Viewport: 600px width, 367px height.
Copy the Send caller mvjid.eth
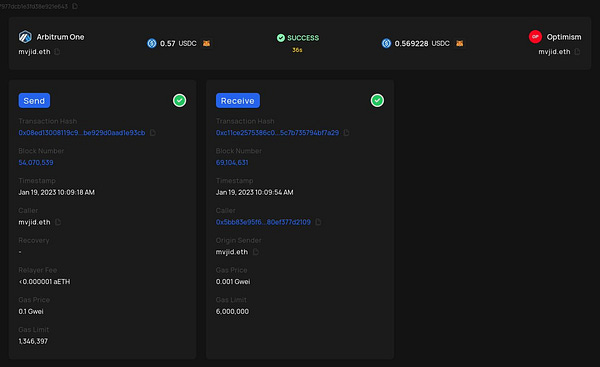[x=58, y=222]
